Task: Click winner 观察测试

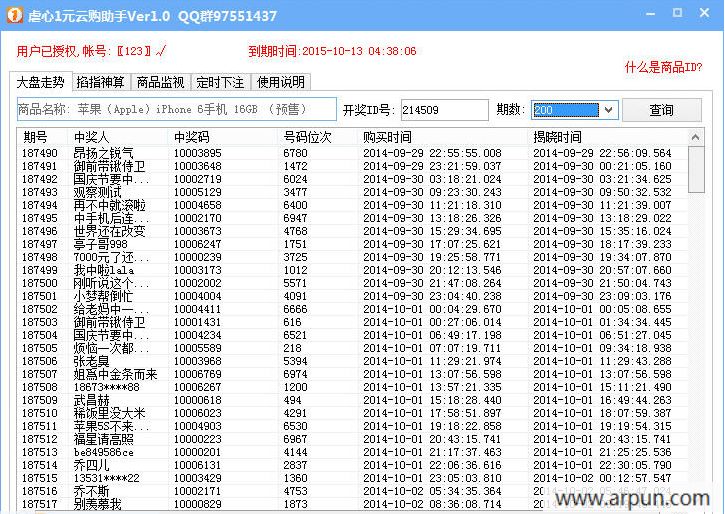Action: pyautogui.click(x=98, y=192)
